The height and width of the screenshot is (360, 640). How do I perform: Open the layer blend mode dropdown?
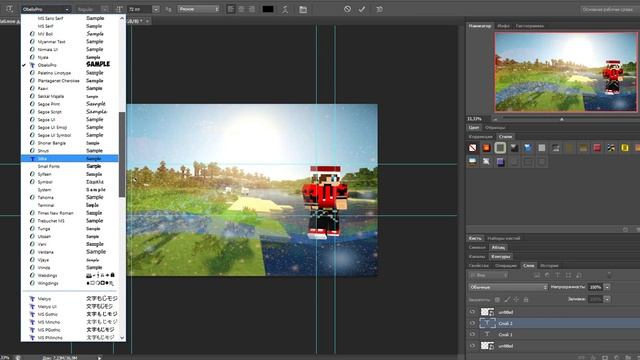pos(508,287)
